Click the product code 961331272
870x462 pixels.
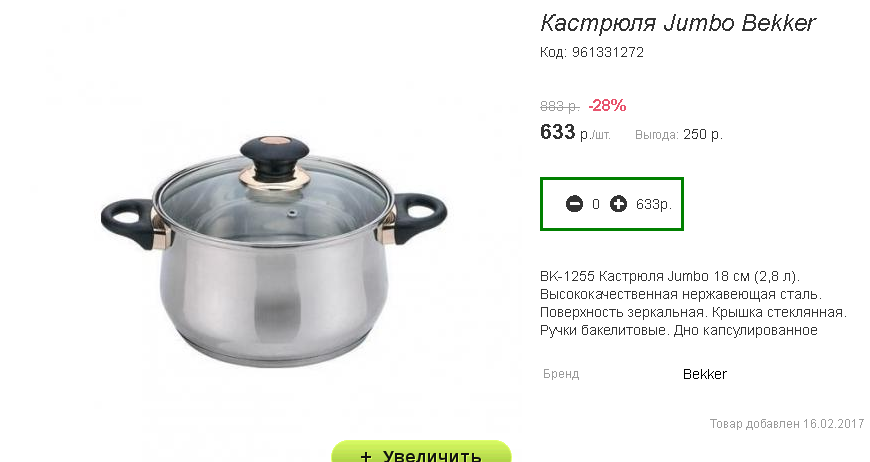coord(608,53)
